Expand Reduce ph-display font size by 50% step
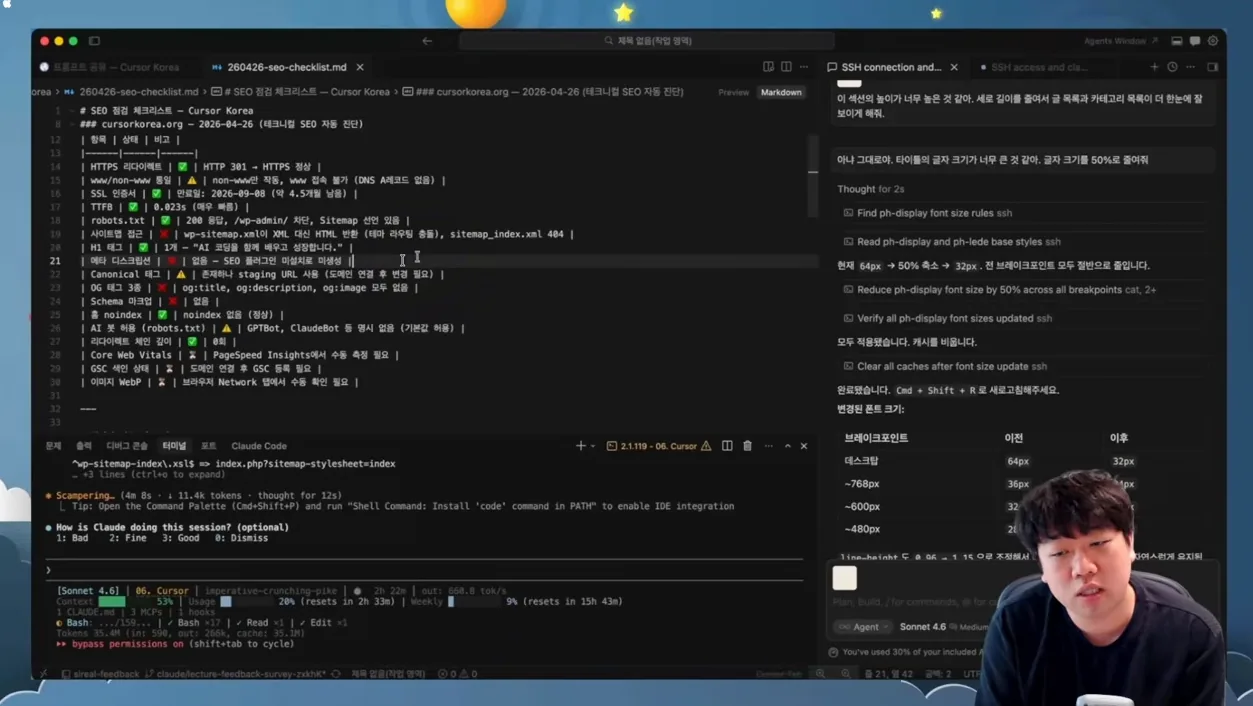Viewport: 1253px width, 706px height. click(x=999, y=290)
